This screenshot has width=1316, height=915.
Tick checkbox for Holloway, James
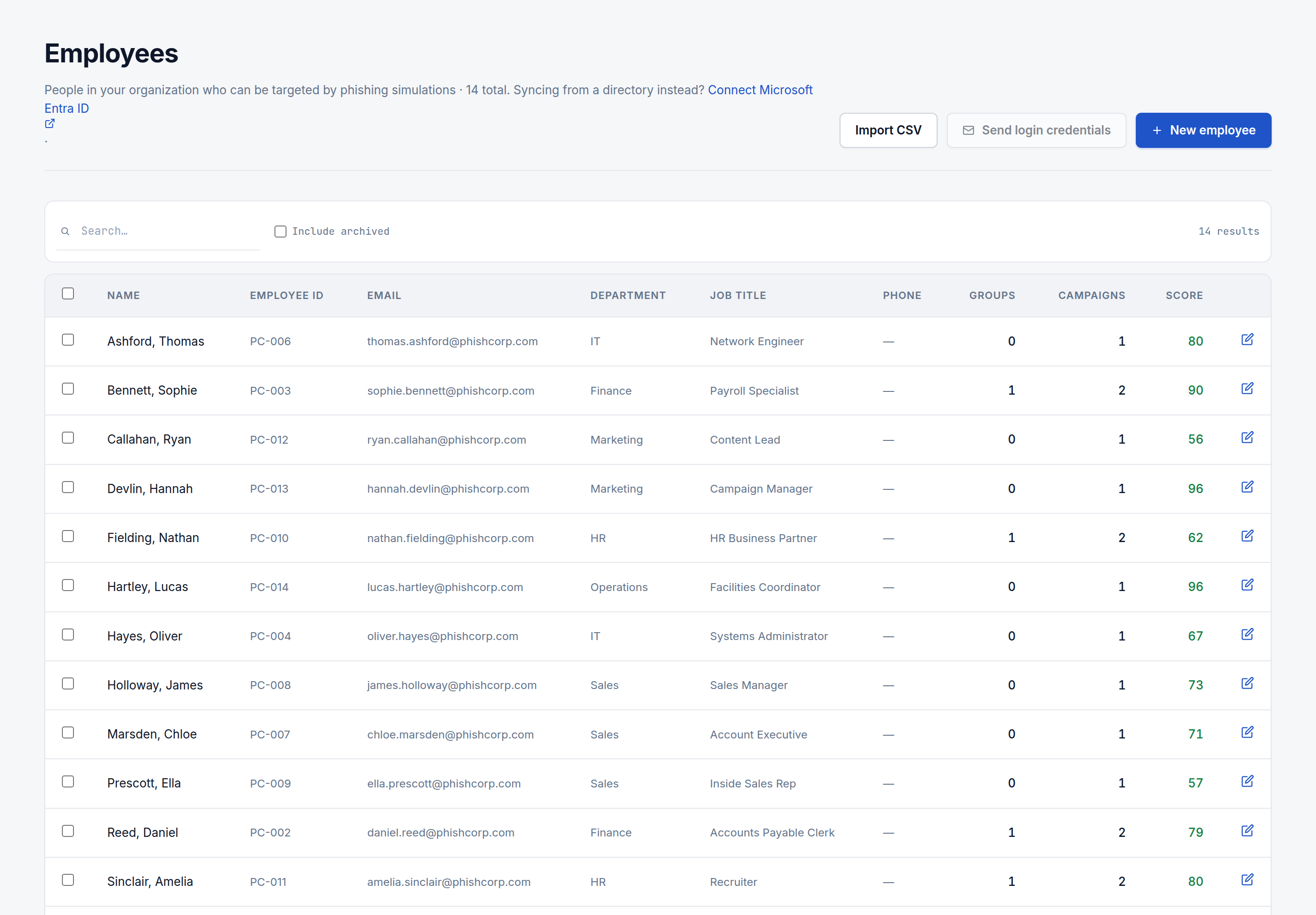click(67, 683)
